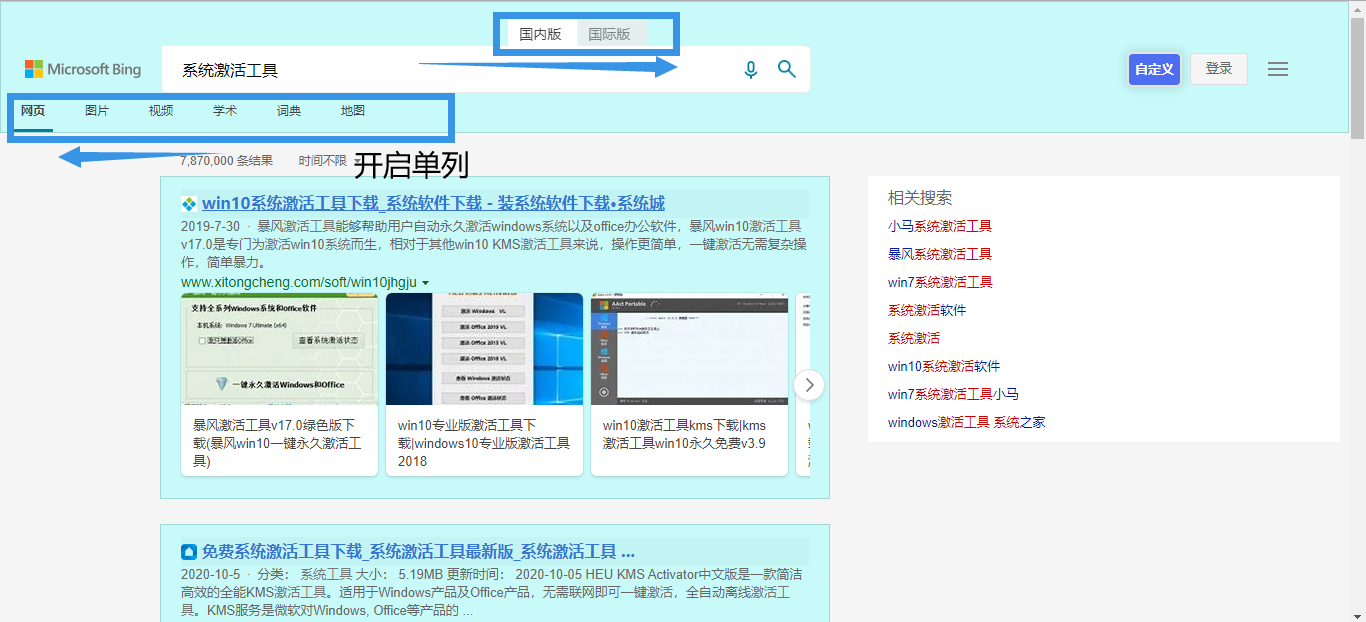Open the 视频 search tab

point(160,111)
